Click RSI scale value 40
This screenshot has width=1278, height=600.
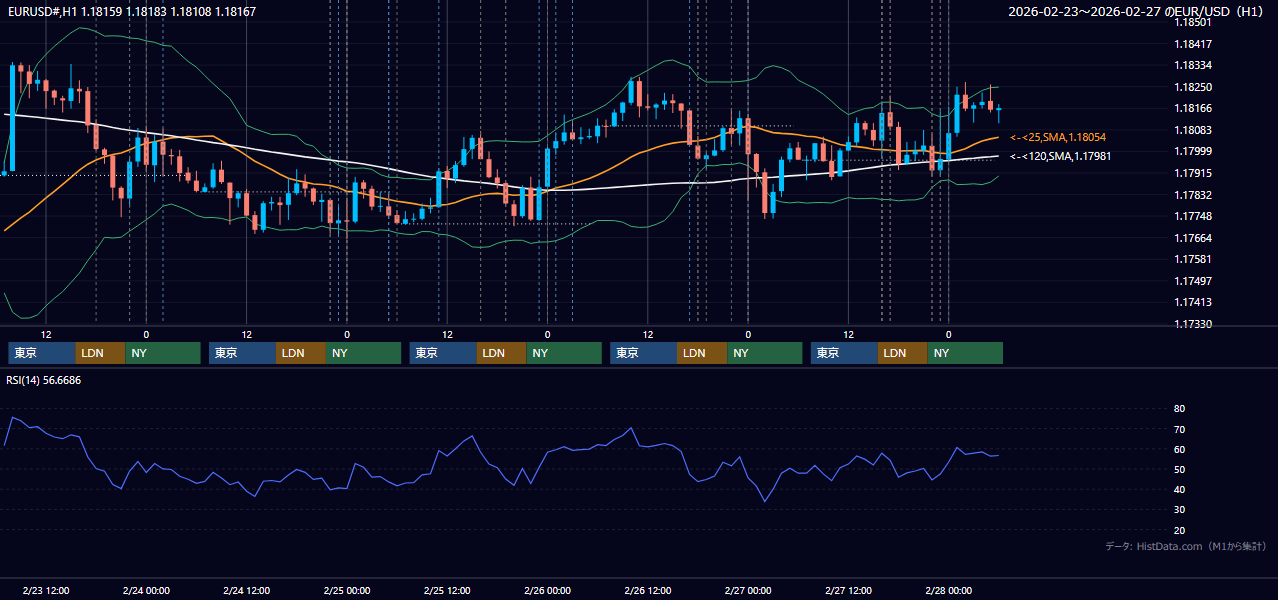pos(1179,489)
